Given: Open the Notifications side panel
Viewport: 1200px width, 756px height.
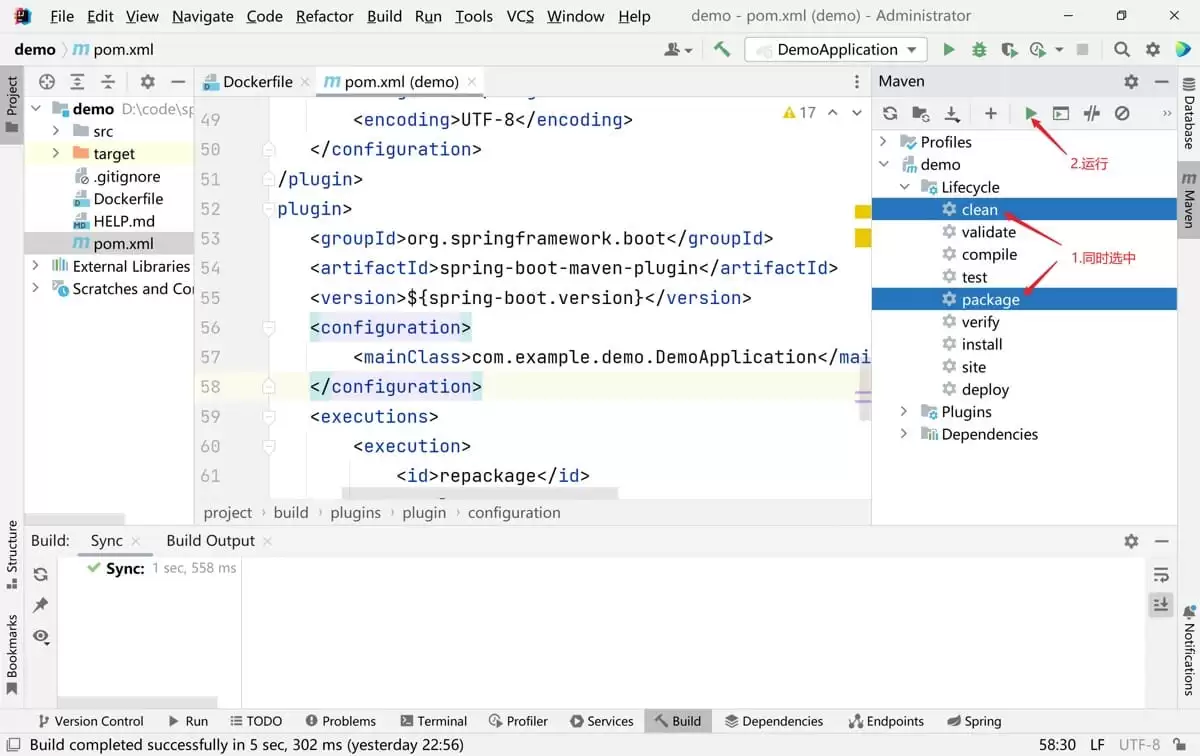Looking at the screenshot, I should [1189, 650].
